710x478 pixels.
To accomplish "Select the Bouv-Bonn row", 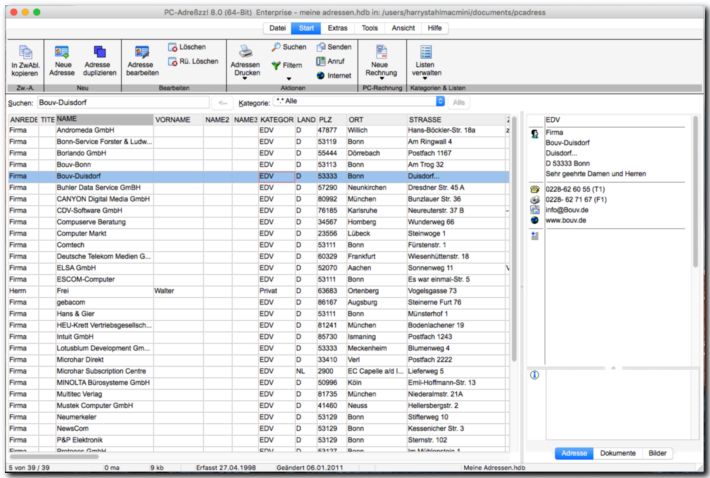I will click(258, 165).
